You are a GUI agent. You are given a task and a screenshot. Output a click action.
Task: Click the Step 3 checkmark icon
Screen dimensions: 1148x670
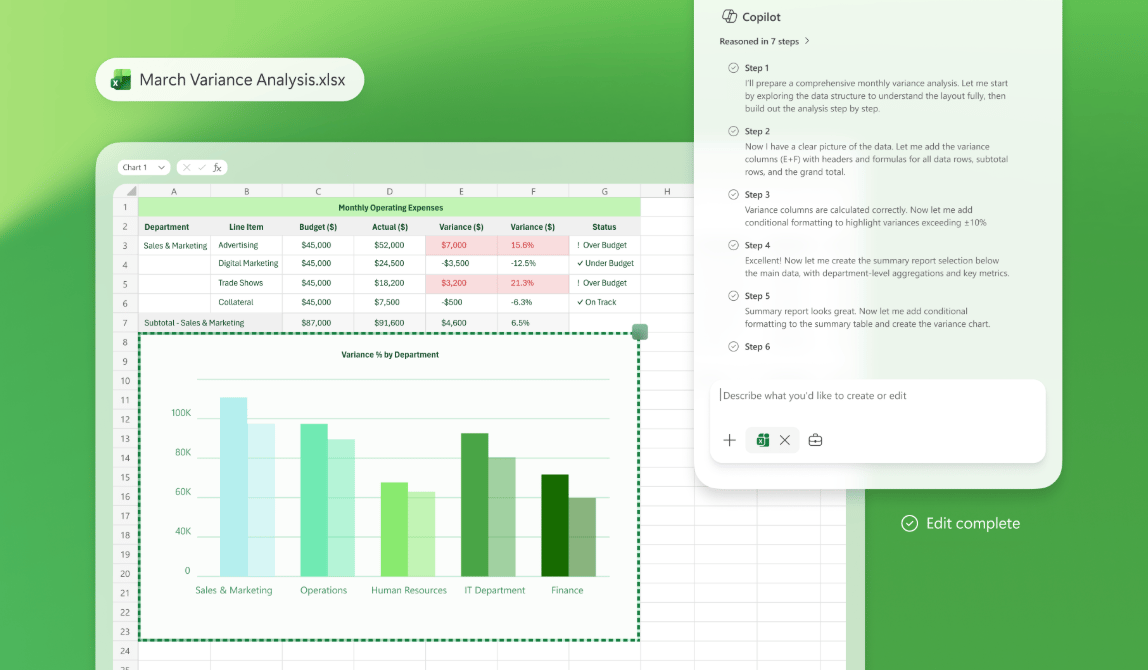tap(733, 194)
